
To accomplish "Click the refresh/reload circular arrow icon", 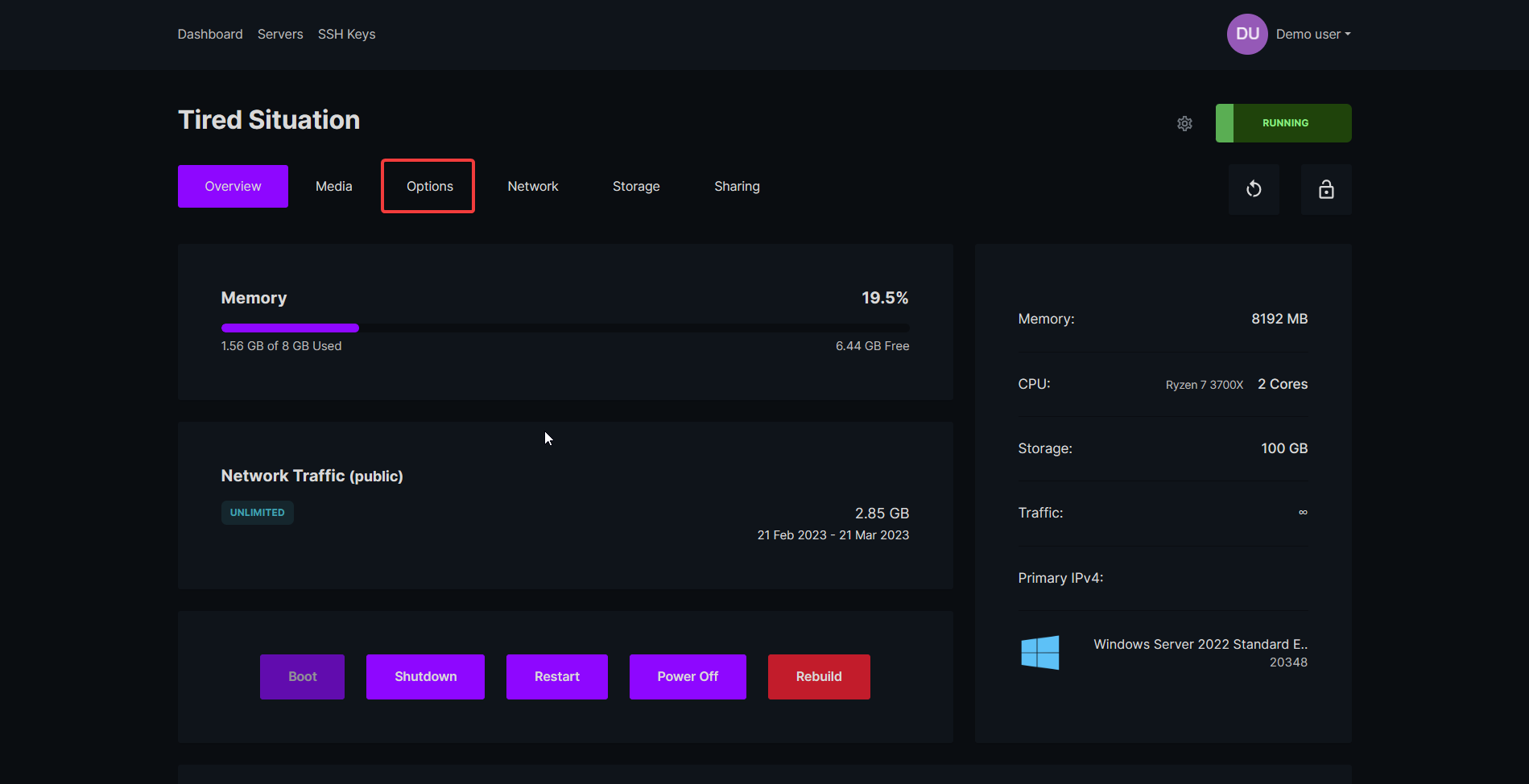I will [1254, 189].
